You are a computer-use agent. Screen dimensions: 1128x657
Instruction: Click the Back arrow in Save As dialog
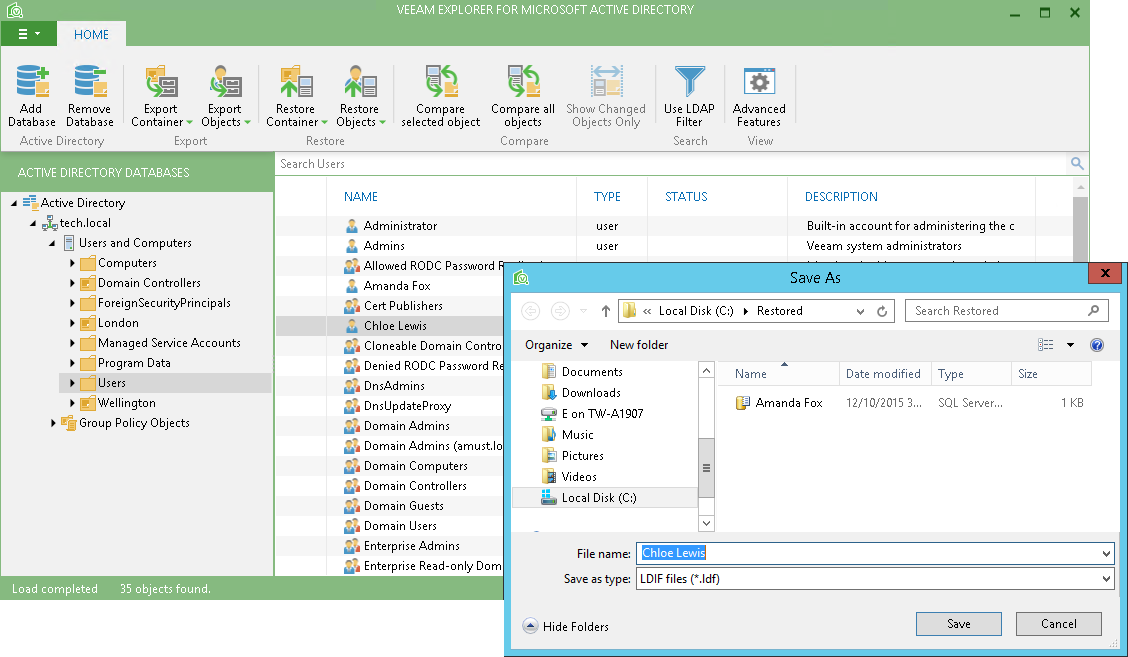pyautogui.click(x=531, y=311)
